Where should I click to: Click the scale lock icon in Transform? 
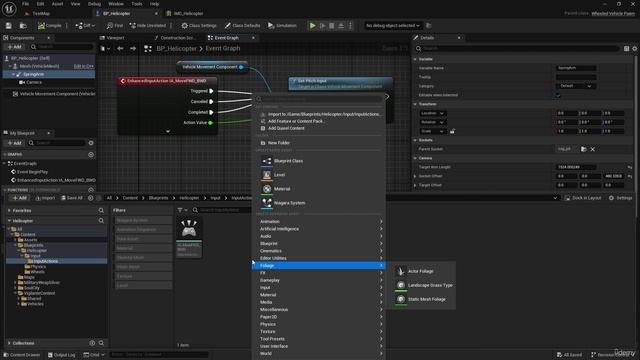tap(452, 131)
